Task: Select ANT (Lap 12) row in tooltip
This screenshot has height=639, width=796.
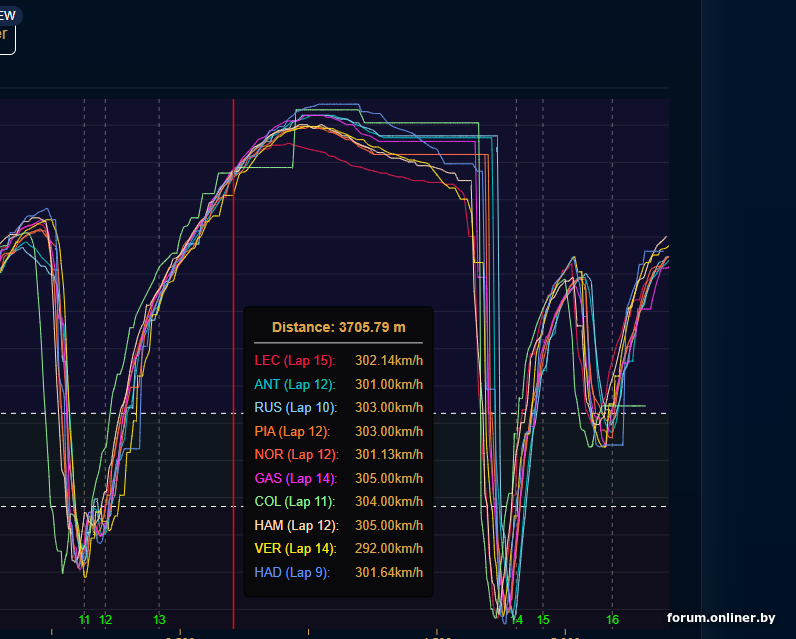Action: tap(338, 384)
